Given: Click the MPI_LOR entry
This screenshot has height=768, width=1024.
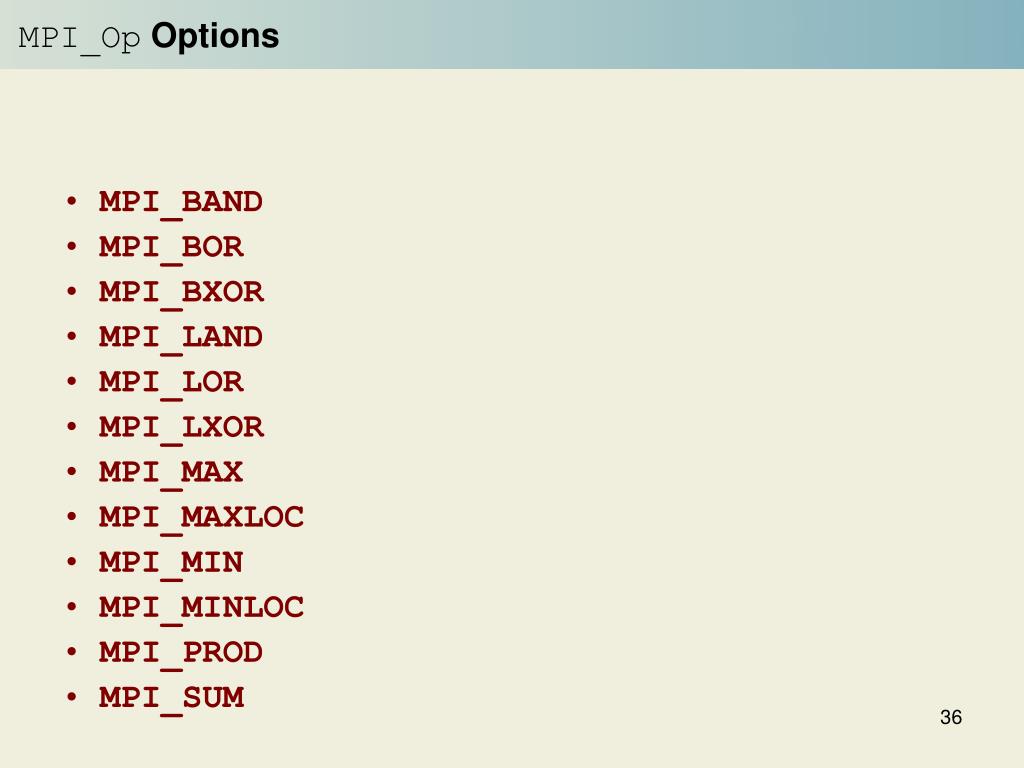Looking at the screenshot, I should point(171,383).
